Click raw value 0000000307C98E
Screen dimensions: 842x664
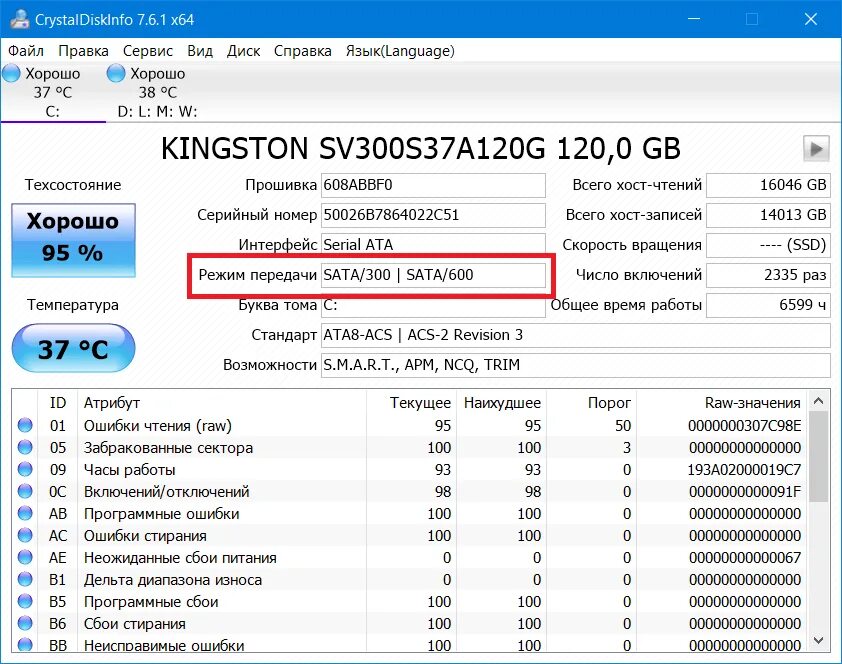pos(744,426)
